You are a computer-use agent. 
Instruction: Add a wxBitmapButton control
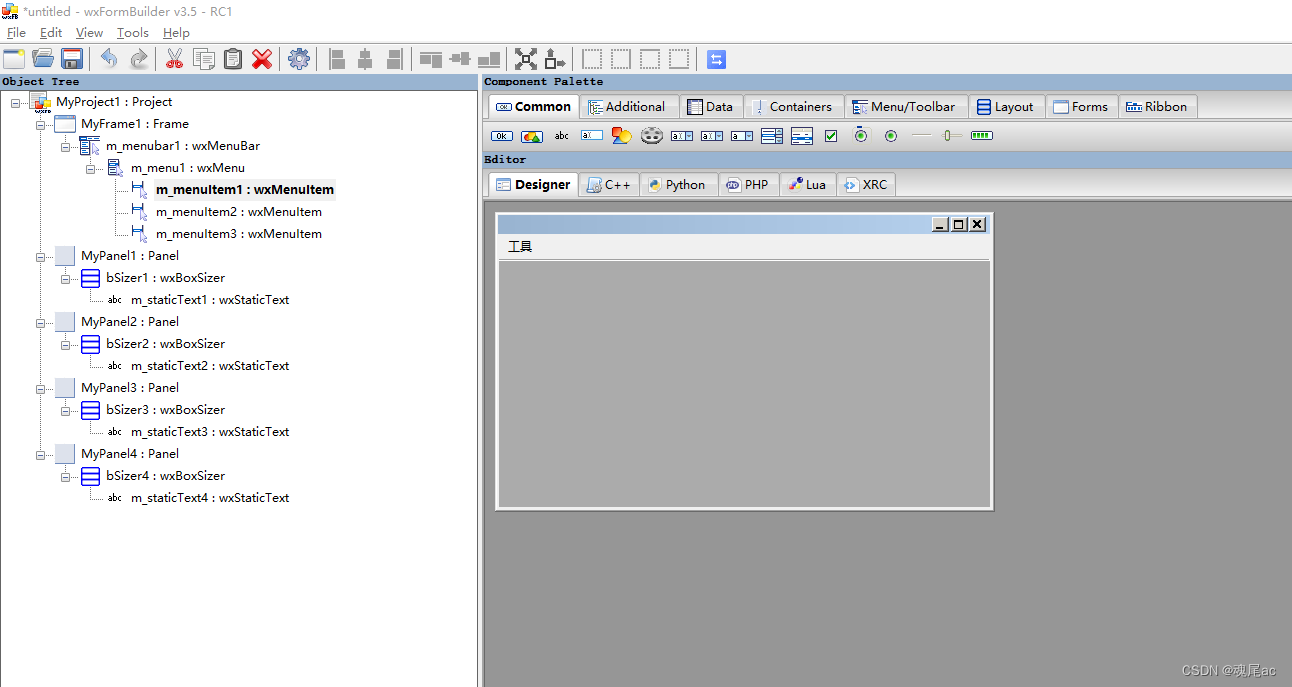coord(531,135)
